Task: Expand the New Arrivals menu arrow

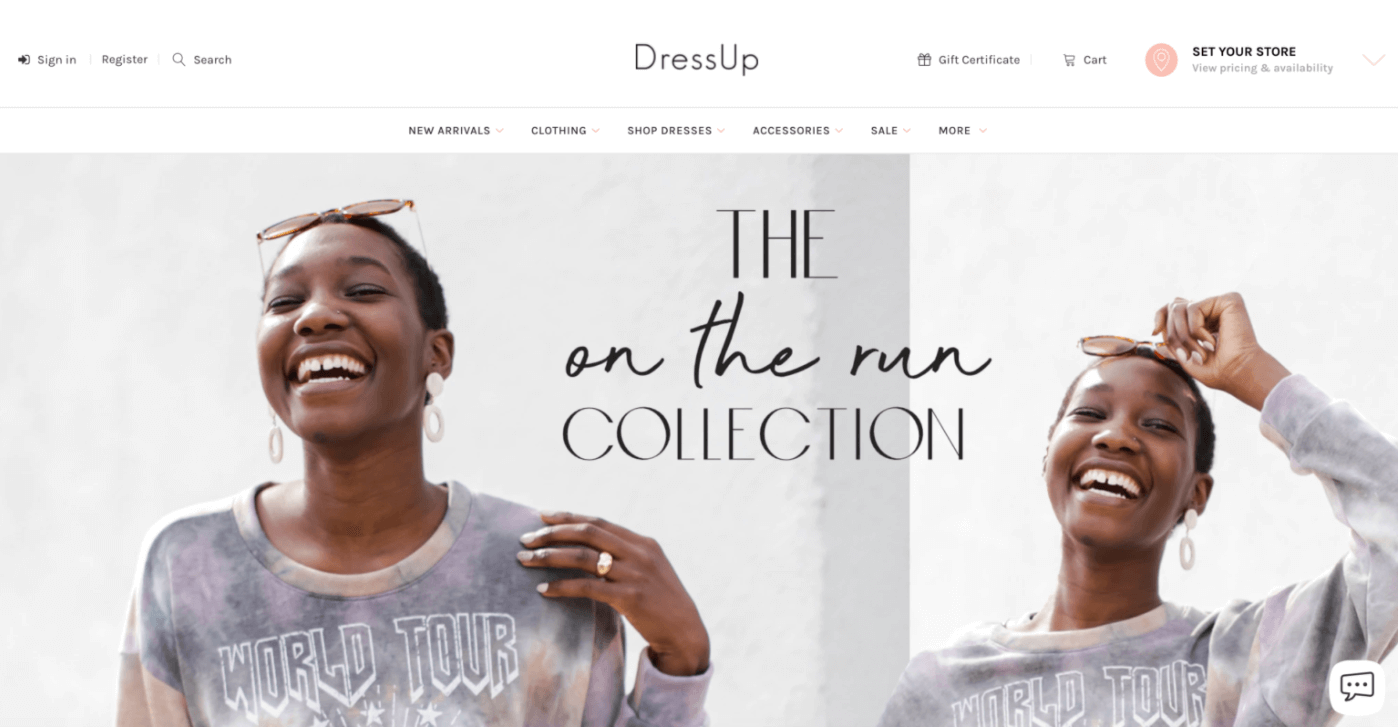Action: click(500, 131)
